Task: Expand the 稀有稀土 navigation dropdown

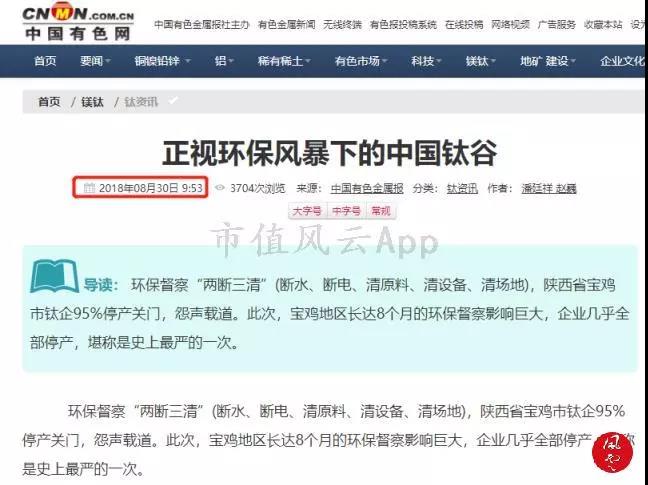Action: pos(285,62)
